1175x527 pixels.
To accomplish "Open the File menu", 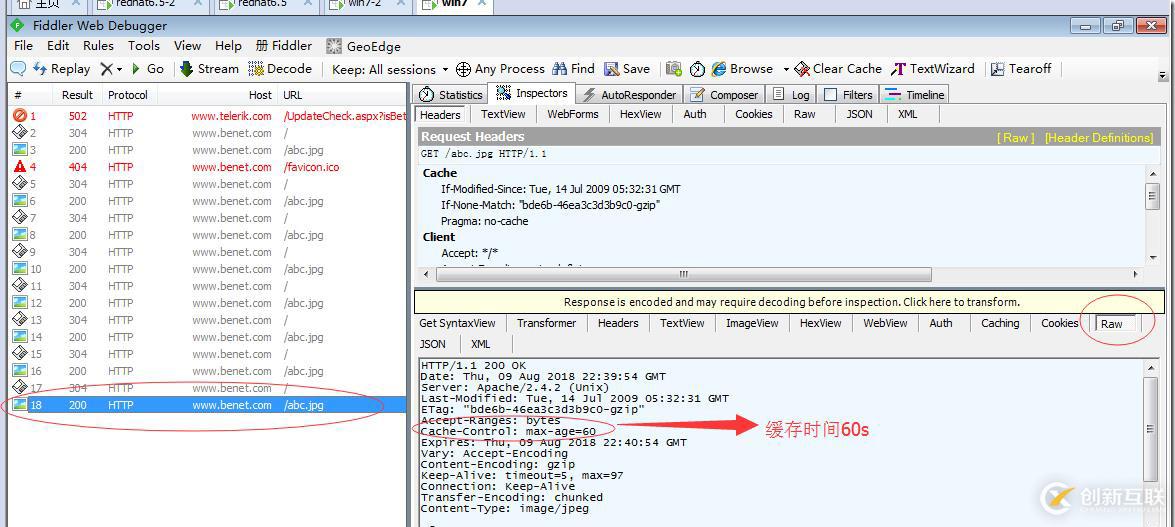I will pos(23,46).
